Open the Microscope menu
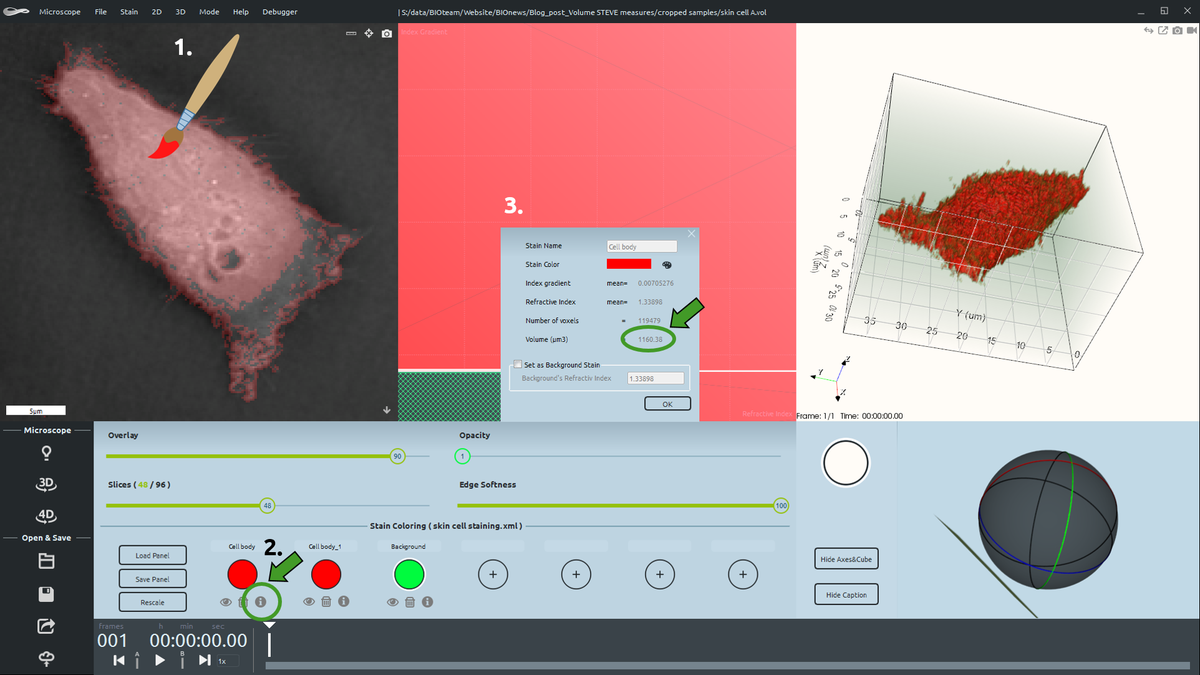This screenshot has width=1200, height=675. click(x=59, y=12)
